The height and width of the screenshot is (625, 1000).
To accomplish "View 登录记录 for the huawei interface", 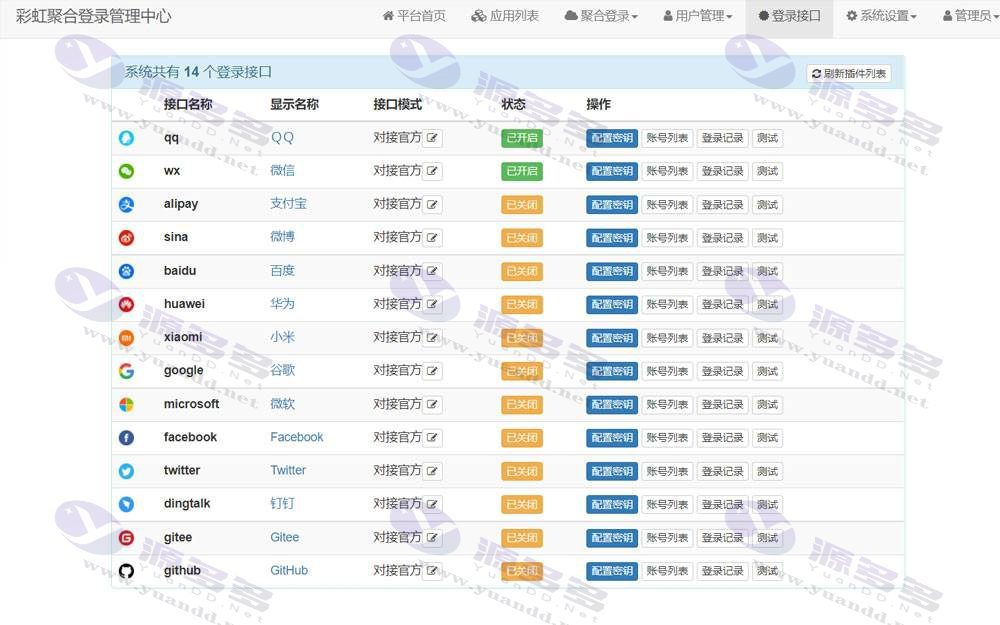I will coord(723,304).
